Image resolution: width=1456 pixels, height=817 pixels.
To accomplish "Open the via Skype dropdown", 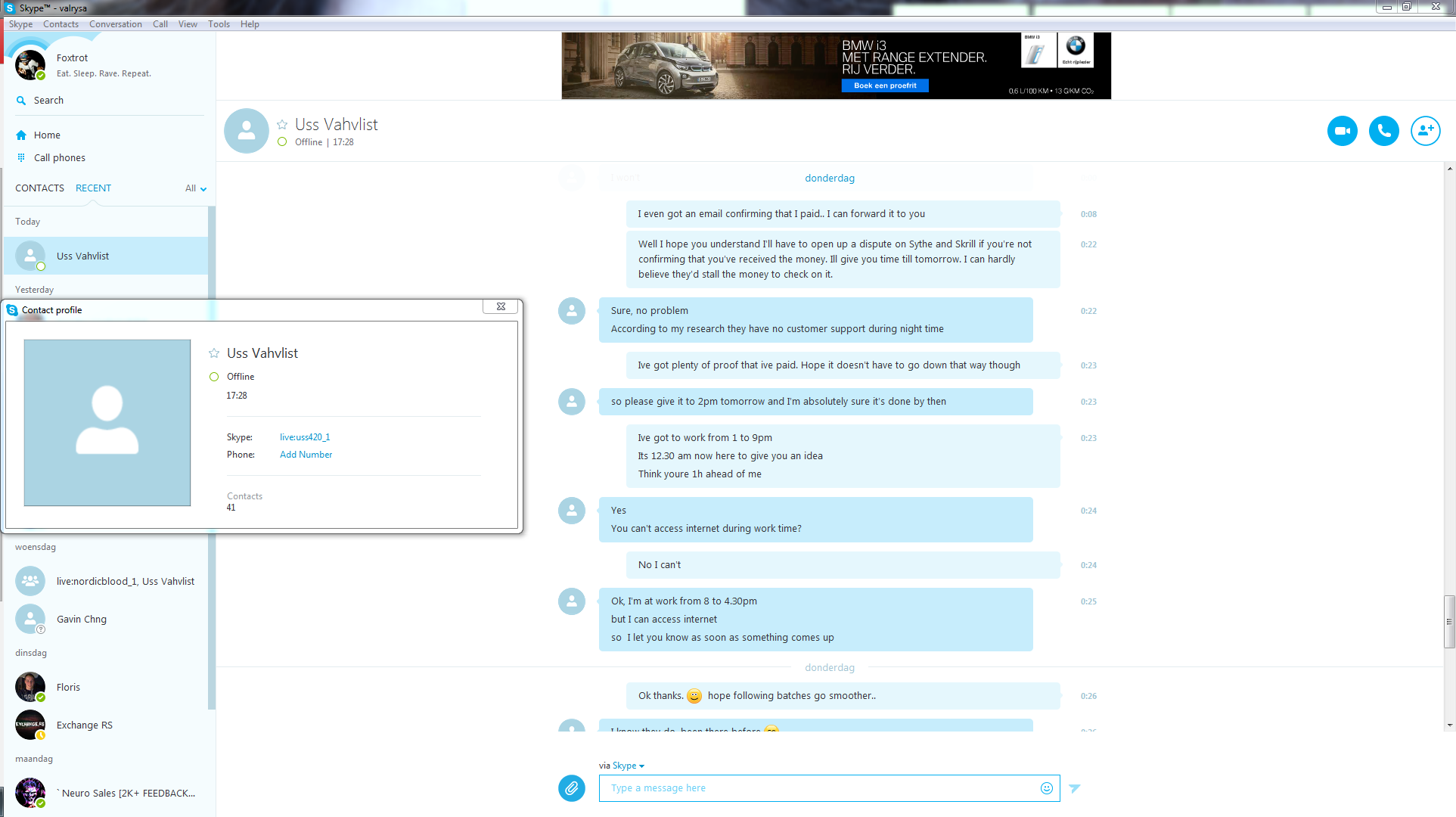I will click(x=628, y=766).
